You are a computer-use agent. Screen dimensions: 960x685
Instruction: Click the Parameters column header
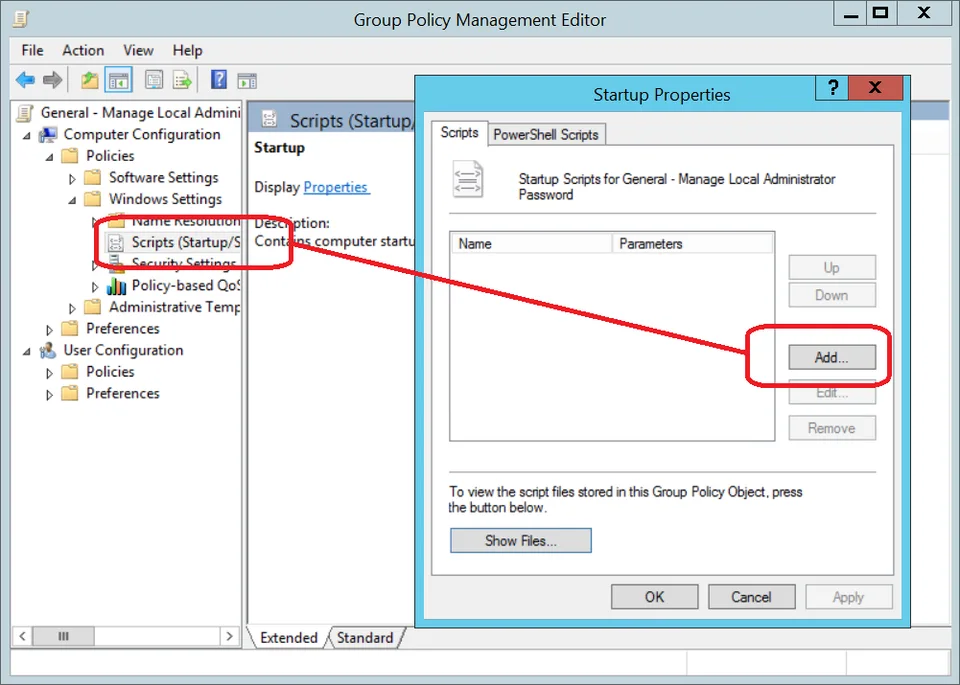click(x=692, y=244)
